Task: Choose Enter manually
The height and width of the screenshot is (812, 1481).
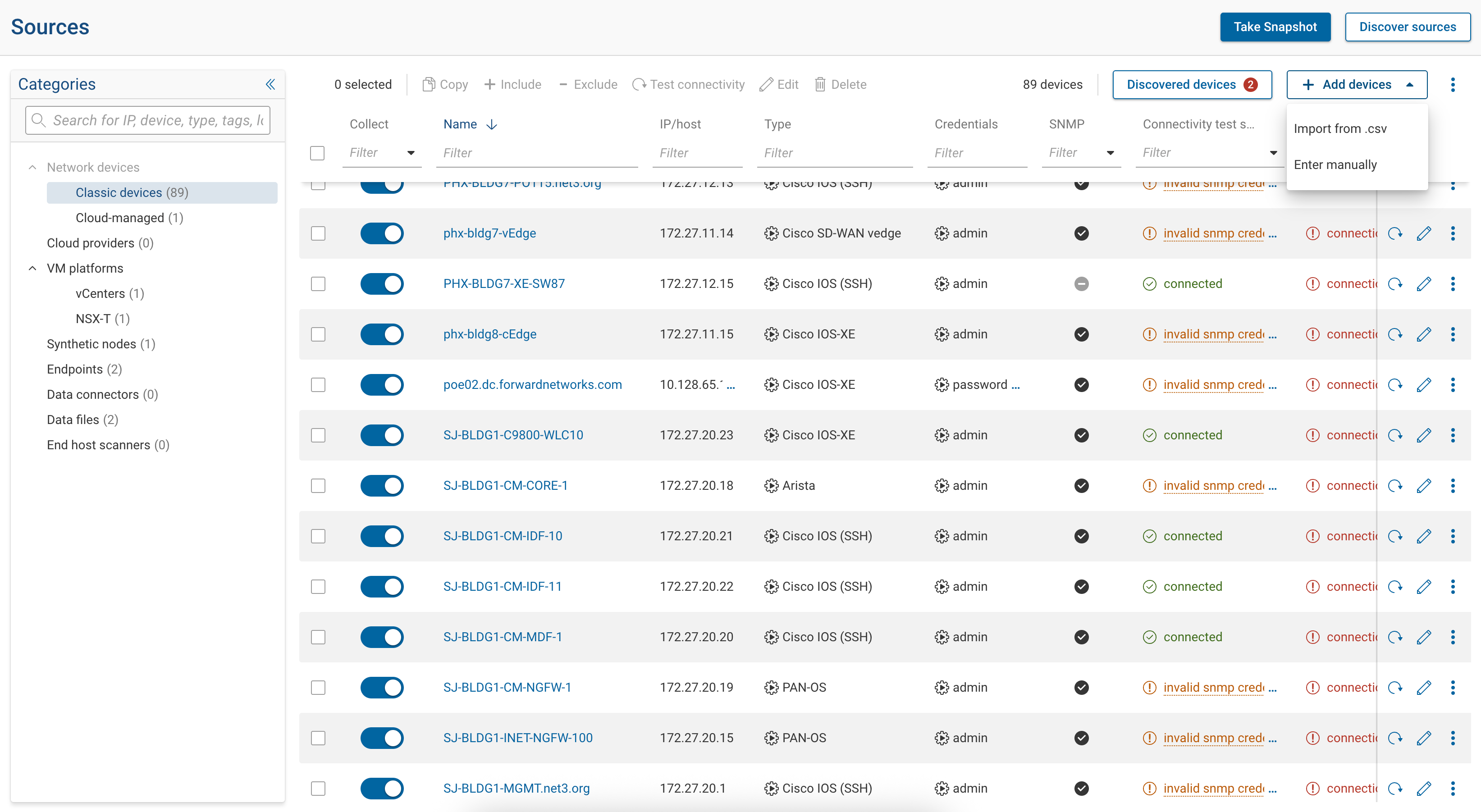Action: pyautogui.click(x=1335, y=164)
